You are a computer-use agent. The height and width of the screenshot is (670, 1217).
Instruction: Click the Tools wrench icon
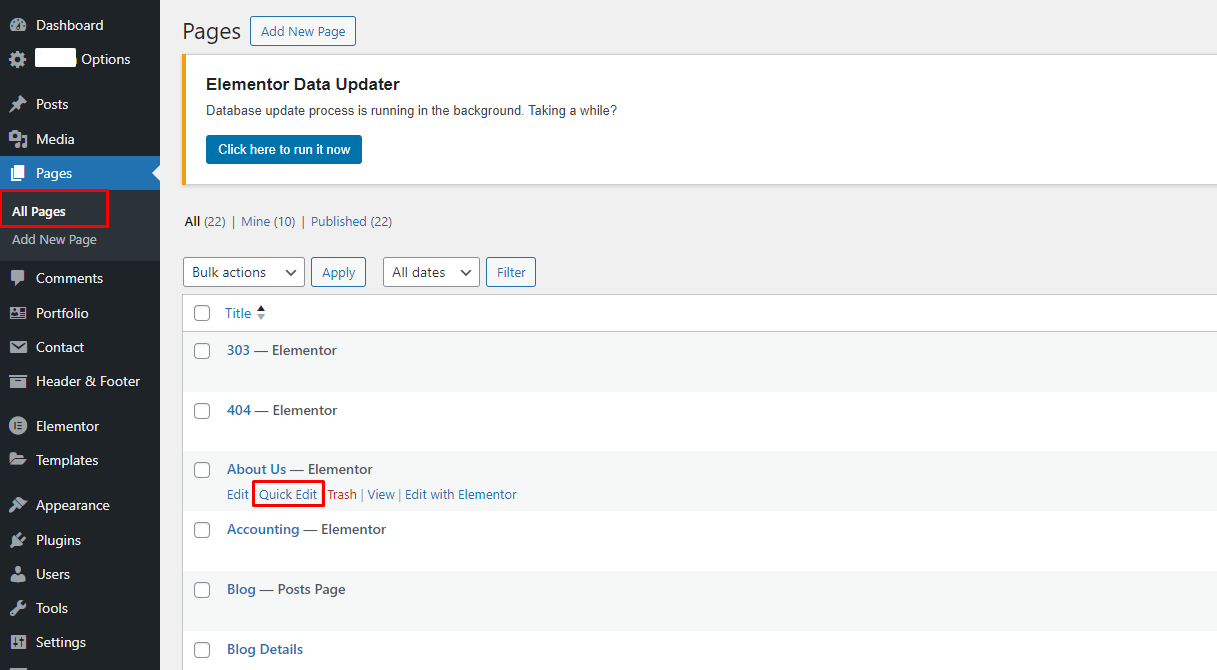point(18,608)
